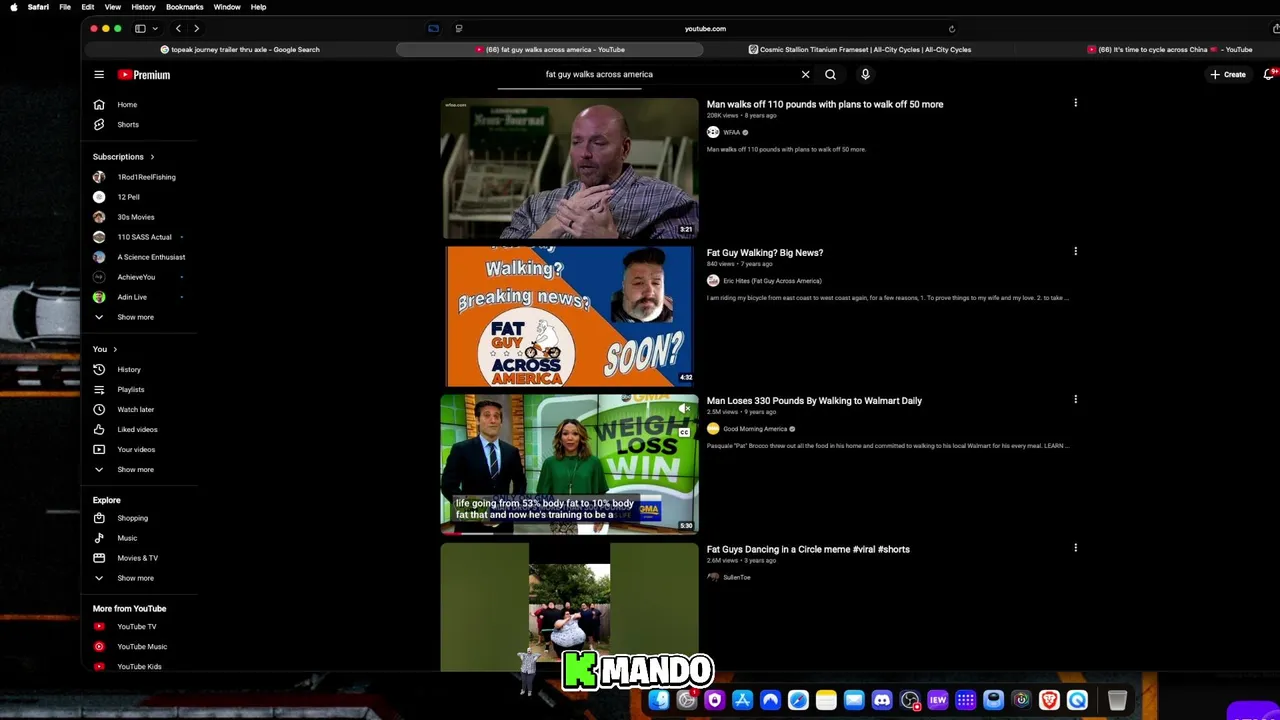Click the youtube.com address field
The height and width of the screenshot is (720, 1280).
(x=705, y=29)
